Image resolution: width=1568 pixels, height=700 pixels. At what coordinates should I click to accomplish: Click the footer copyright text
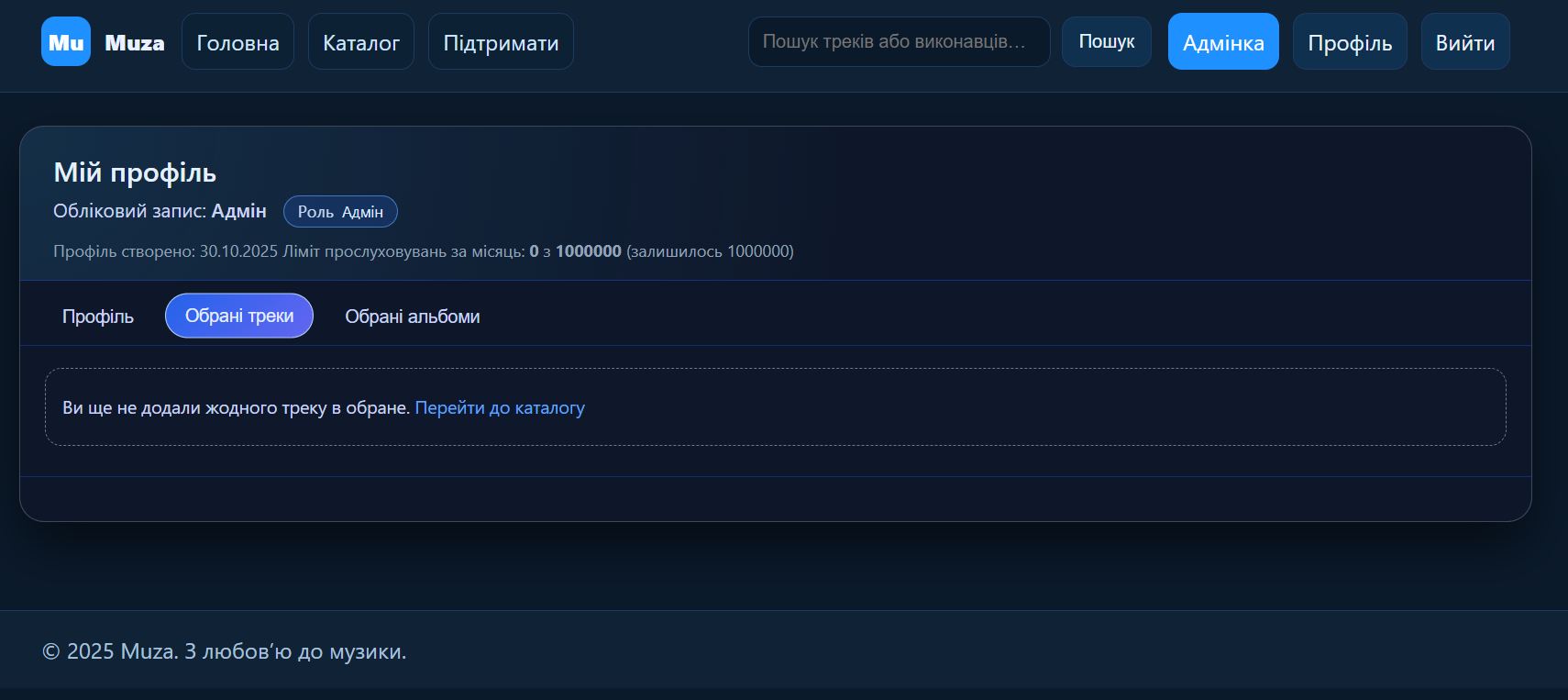225,651
